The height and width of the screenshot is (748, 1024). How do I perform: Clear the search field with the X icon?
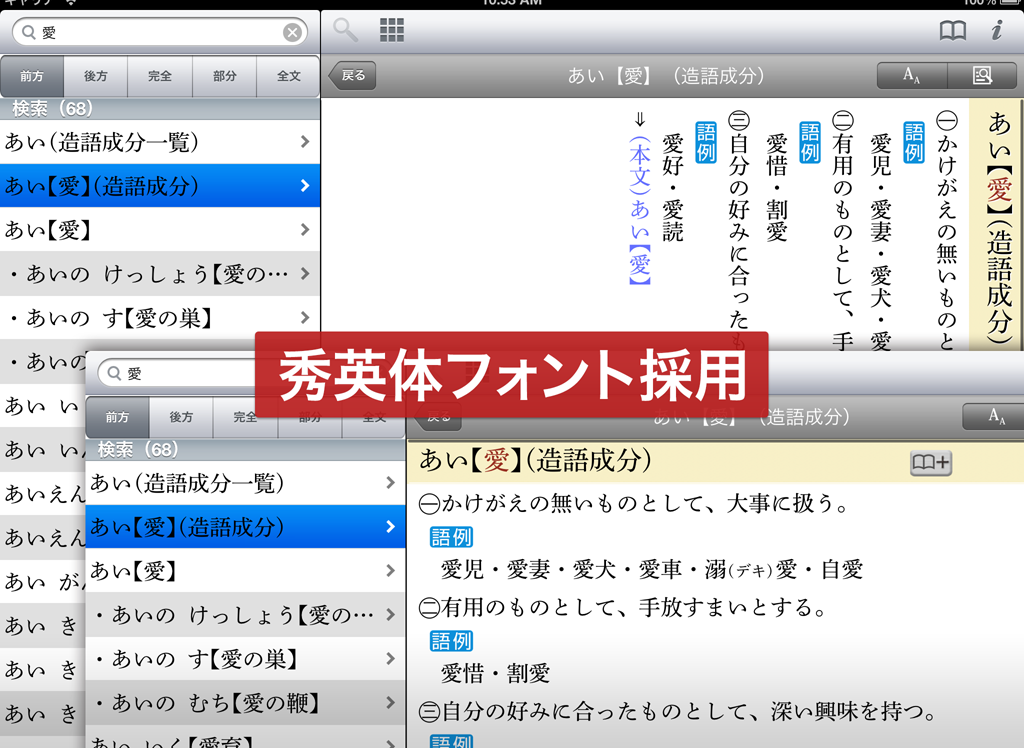coord(292,33)
